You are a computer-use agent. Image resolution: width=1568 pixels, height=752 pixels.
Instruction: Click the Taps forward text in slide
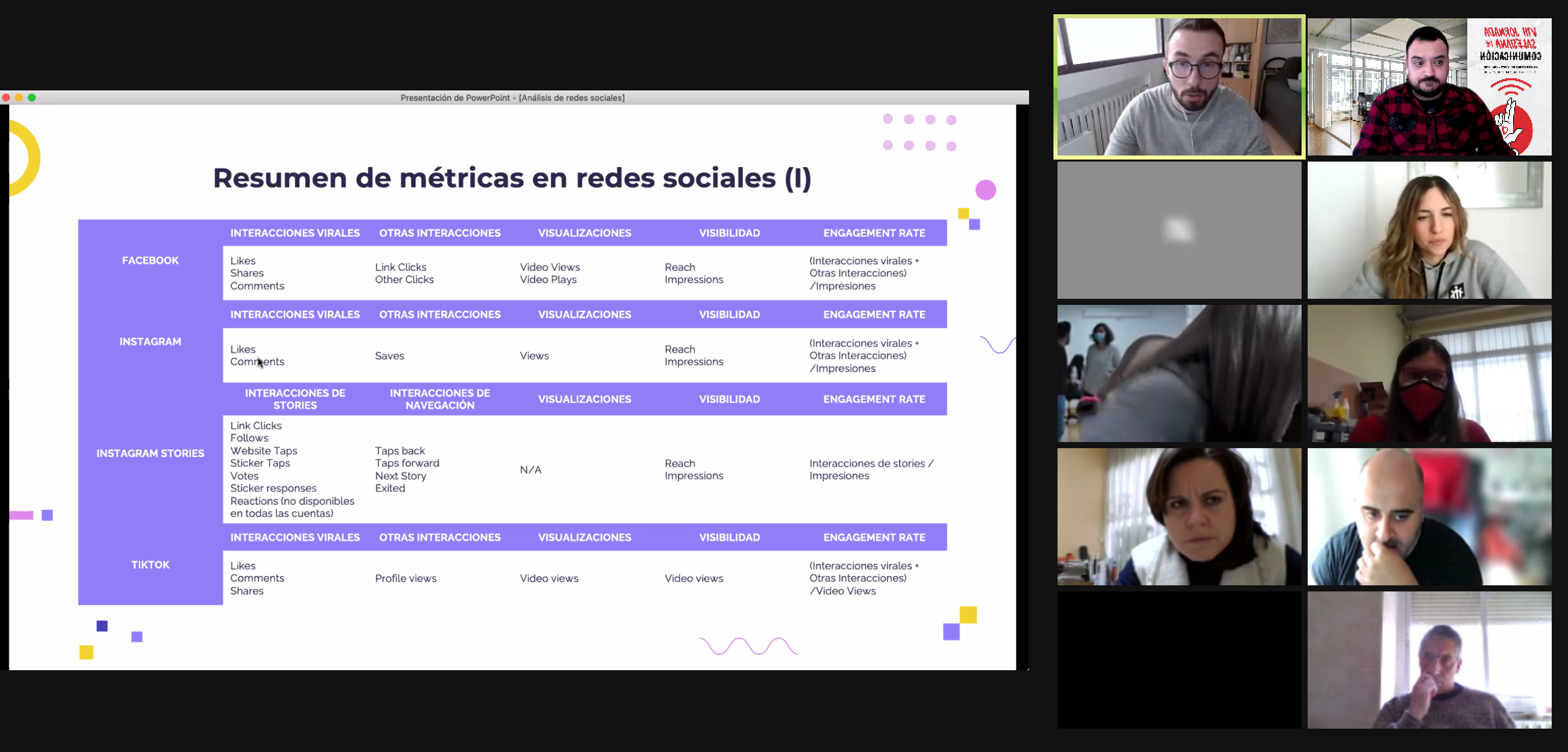point(407,463)
